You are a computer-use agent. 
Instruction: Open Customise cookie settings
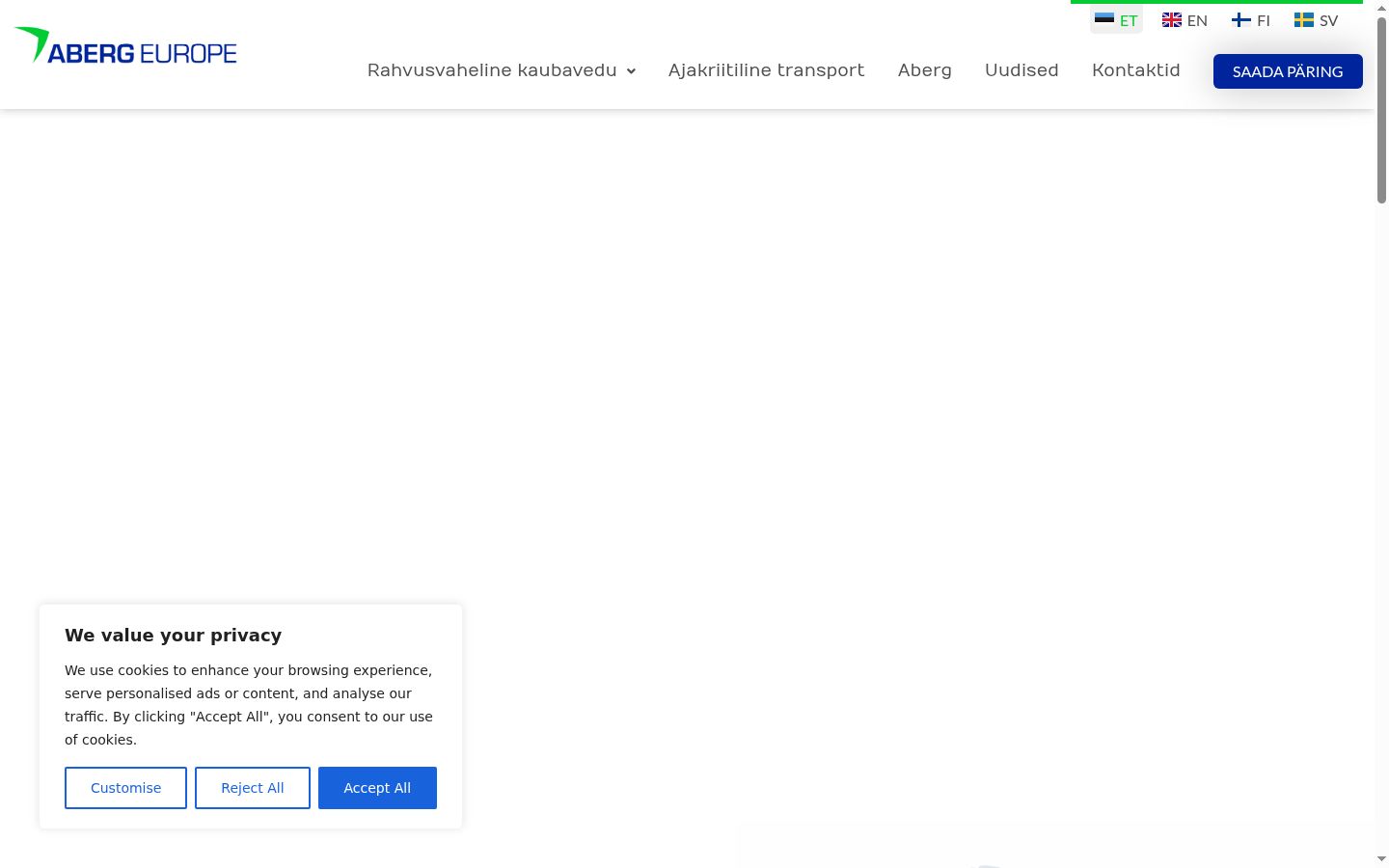point(125,788)
